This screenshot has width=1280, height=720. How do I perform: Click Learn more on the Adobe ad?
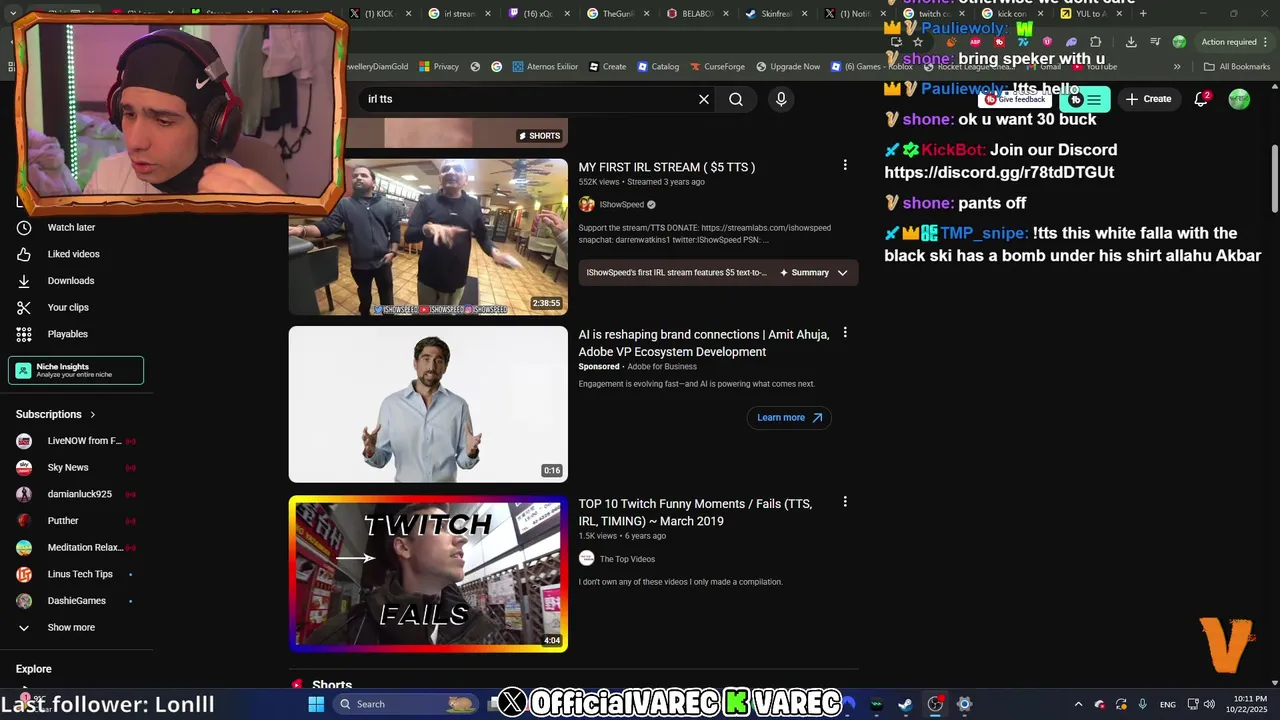point(789,417)
